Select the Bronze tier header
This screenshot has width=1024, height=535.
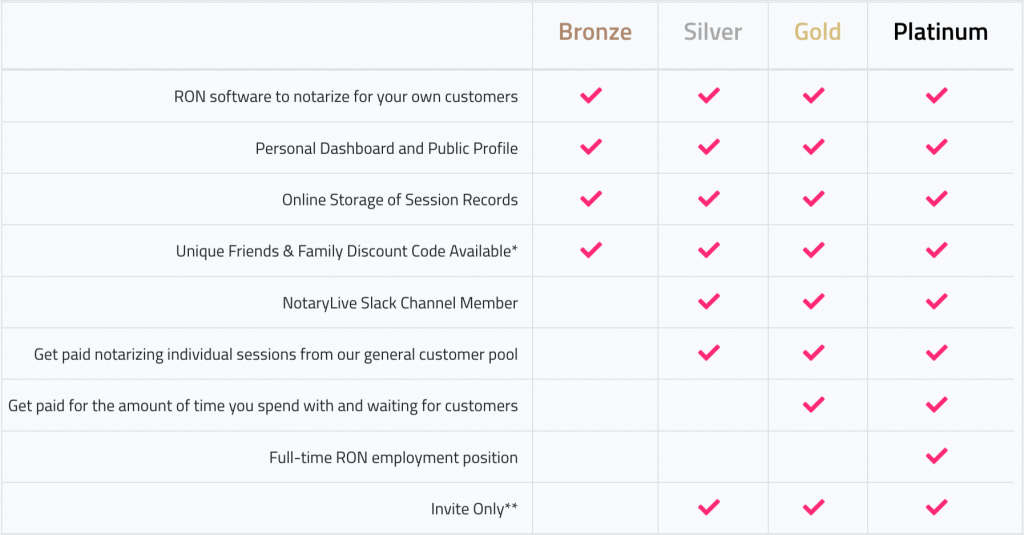tap(595, 32)
